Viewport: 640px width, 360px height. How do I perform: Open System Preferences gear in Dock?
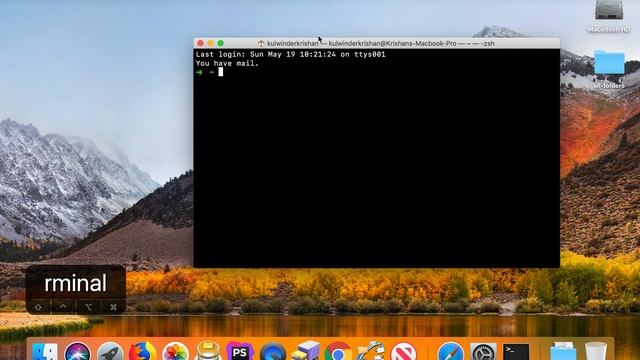tap(483, 352)
